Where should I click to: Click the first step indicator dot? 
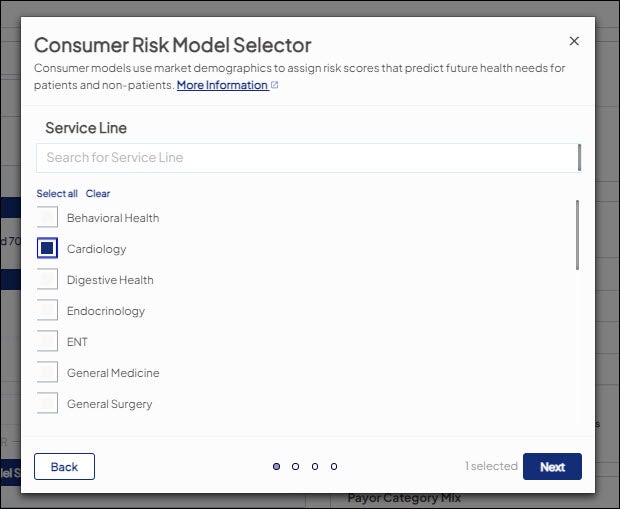click(x=277, y=466)
